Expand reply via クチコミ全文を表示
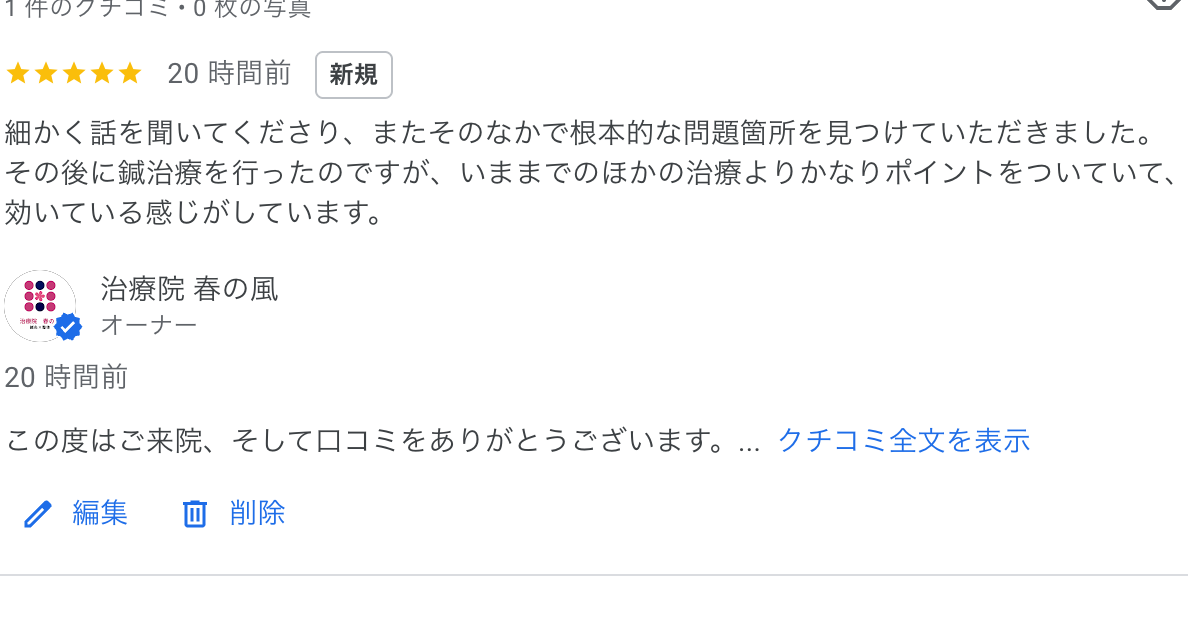This screenshot has height=622, width=1188. tap(903, 440)
